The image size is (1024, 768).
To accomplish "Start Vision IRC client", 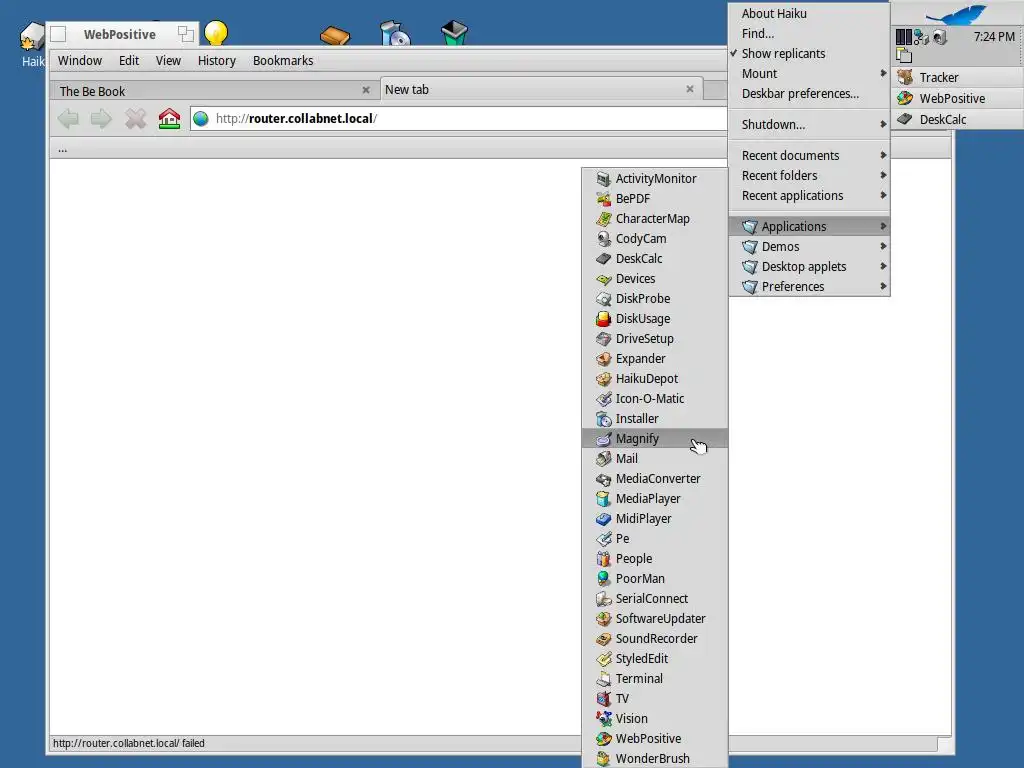I will 654,718.
